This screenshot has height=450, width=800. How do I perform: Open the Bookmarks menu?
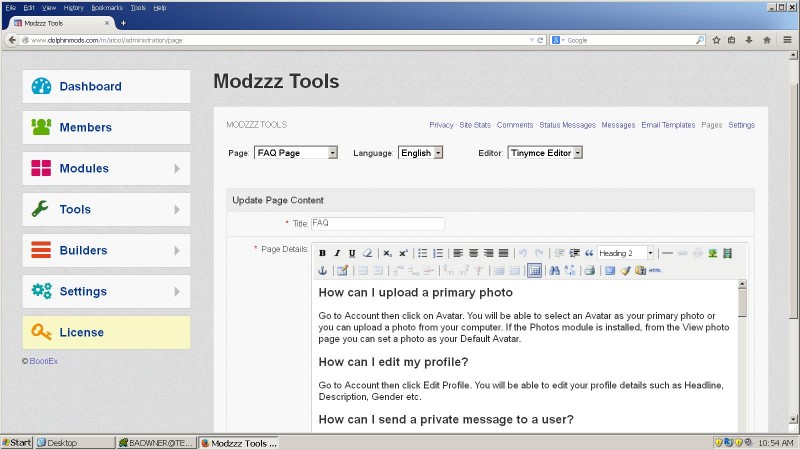click(x=107, y=8)
